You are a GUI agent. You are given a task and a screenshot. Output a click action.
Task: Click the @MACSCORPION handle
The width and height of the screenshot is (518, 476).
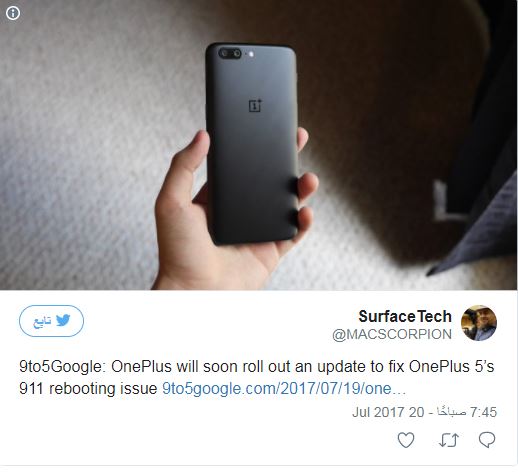tap(392, 334)
